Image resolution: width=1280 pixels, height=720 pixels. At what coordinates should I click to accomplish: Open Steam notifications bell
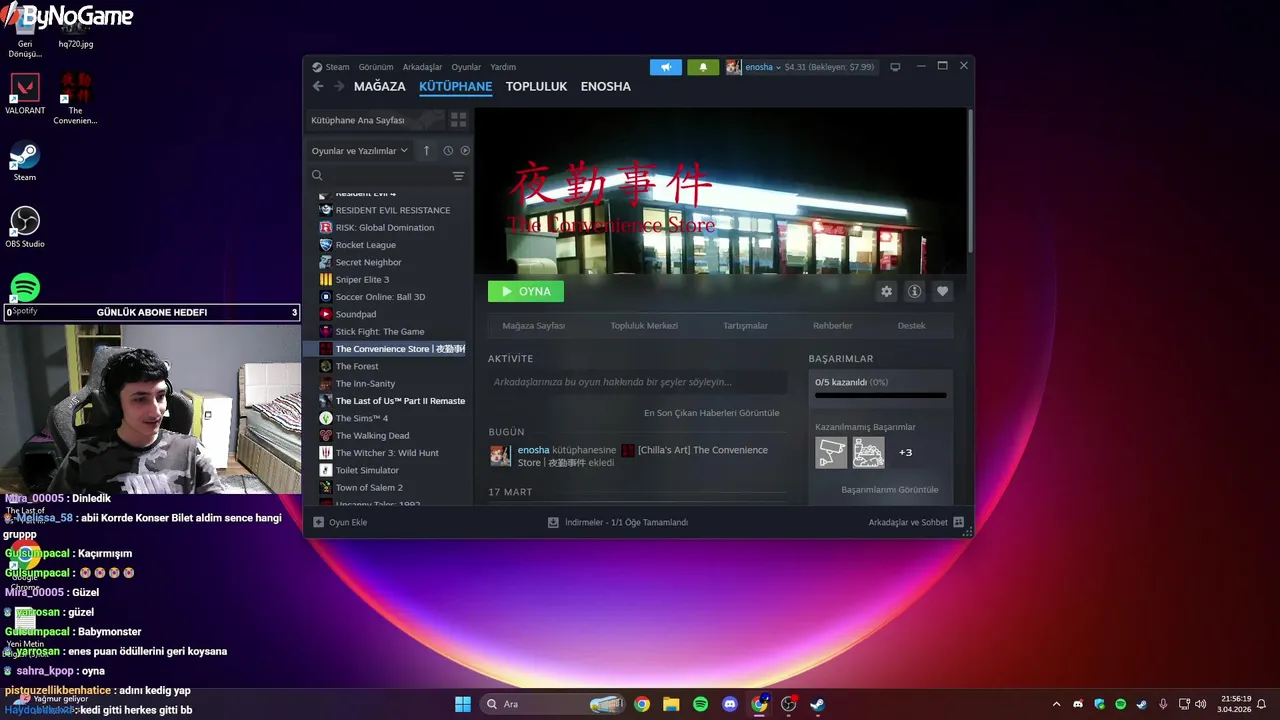click(703, 67)
